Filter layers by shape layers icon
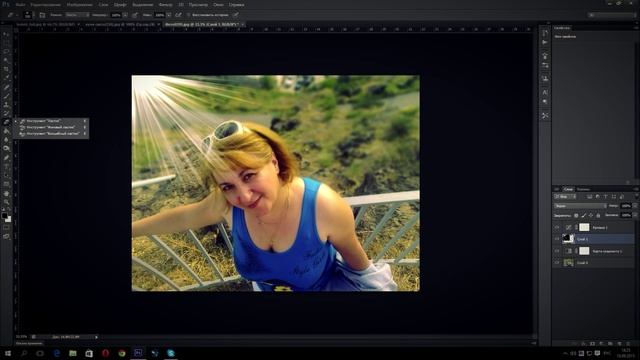 (613, 197)
